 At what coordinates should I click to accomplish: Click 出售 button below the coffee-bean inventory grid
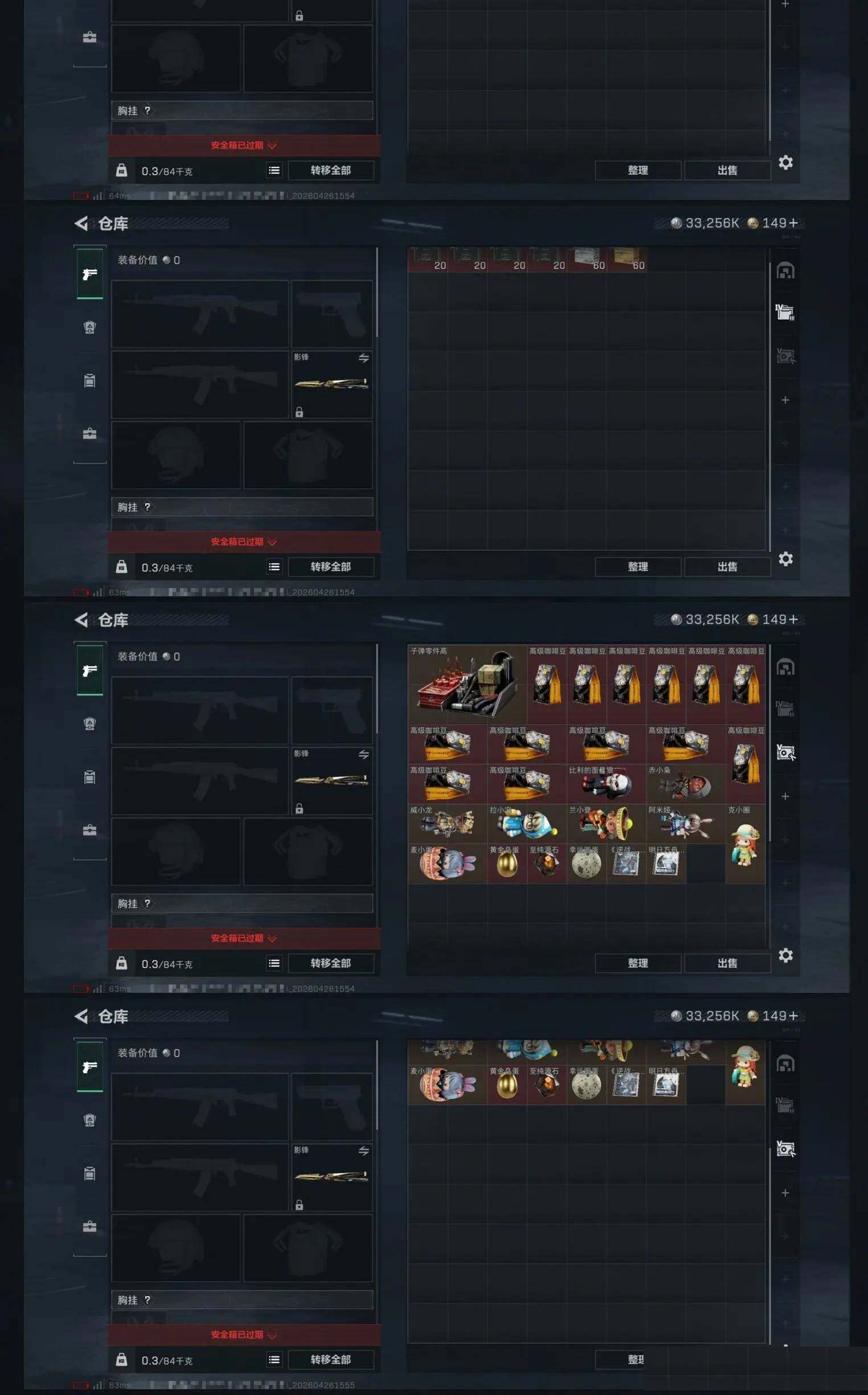click(x=727, y=963)
